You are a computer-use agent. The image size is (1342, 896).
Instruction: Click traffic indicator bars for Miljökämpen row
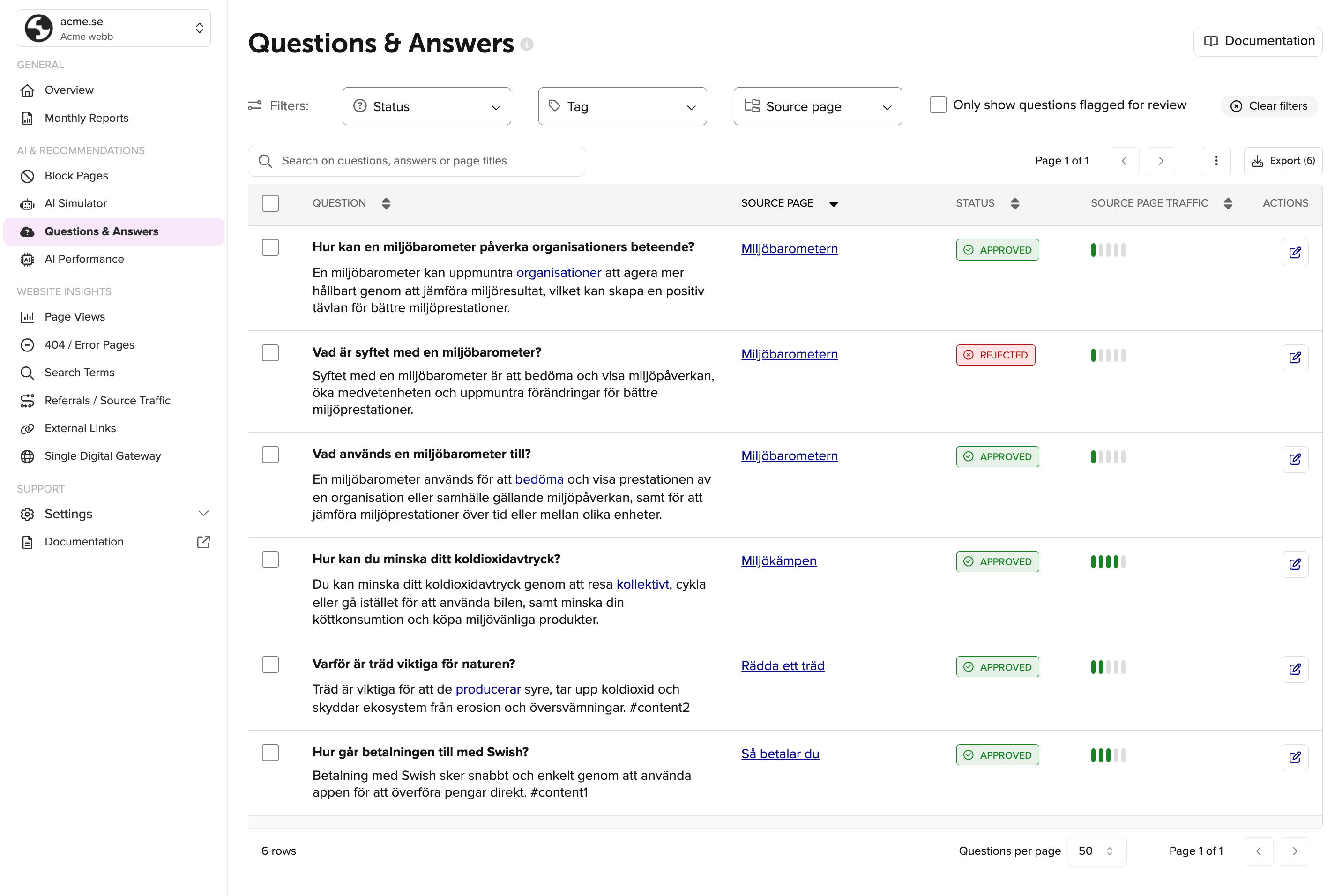pos(1108,562)
